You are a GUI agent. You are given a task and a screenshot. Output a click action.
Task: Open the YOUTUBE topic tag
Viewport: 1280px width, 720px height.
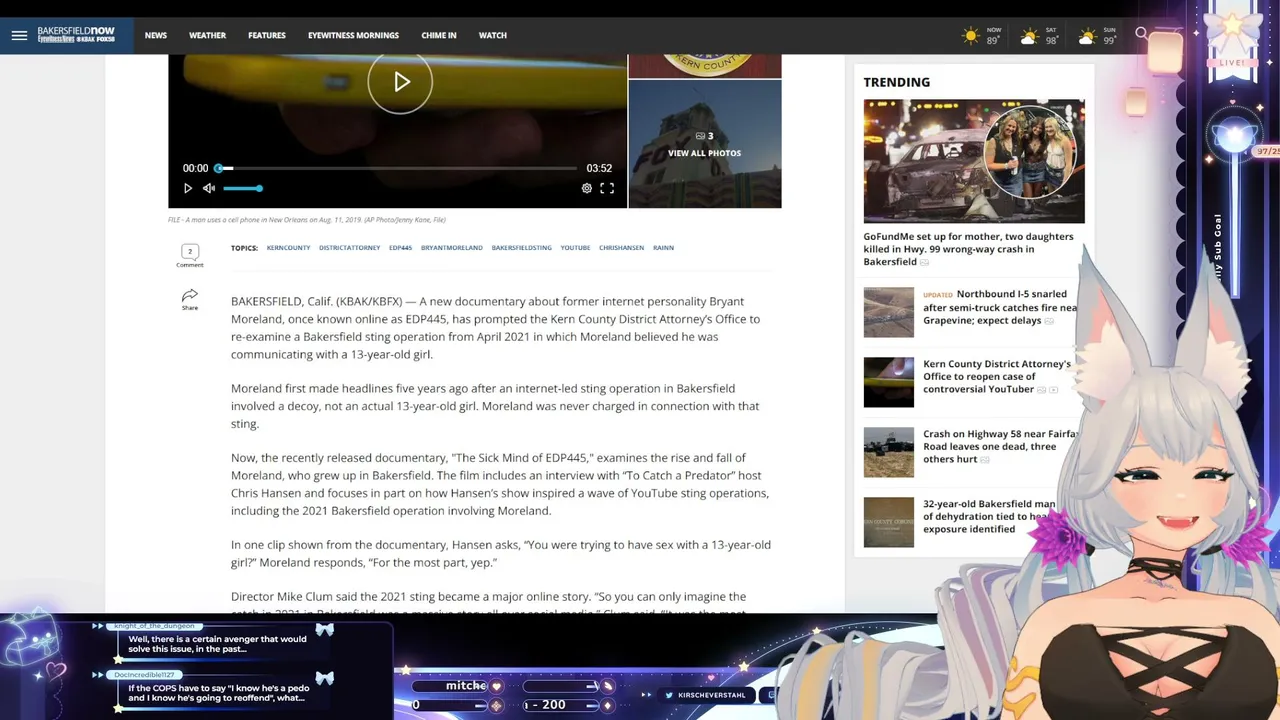[575, 247]
